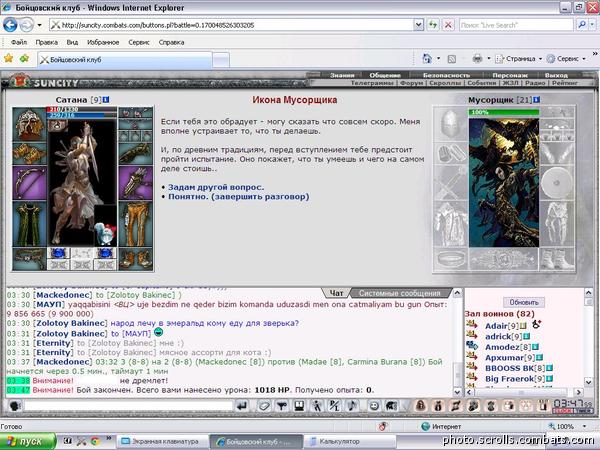
Task: Click Сатана's green armor slot
Action: tap(29, 224)
